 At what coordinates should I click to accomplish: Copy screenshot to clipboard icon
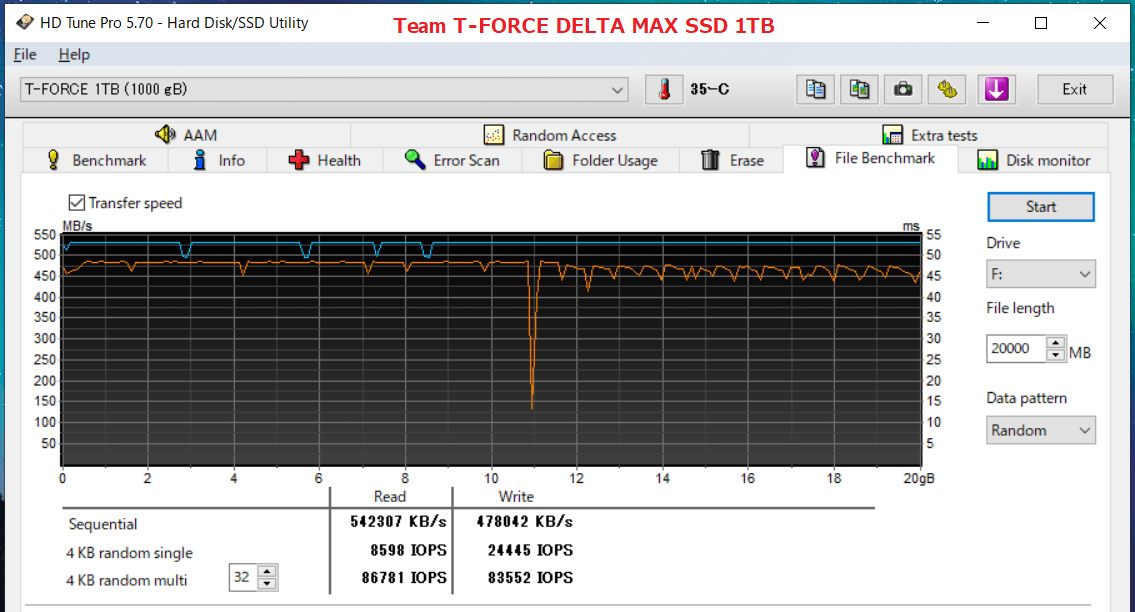pos(859,89)
